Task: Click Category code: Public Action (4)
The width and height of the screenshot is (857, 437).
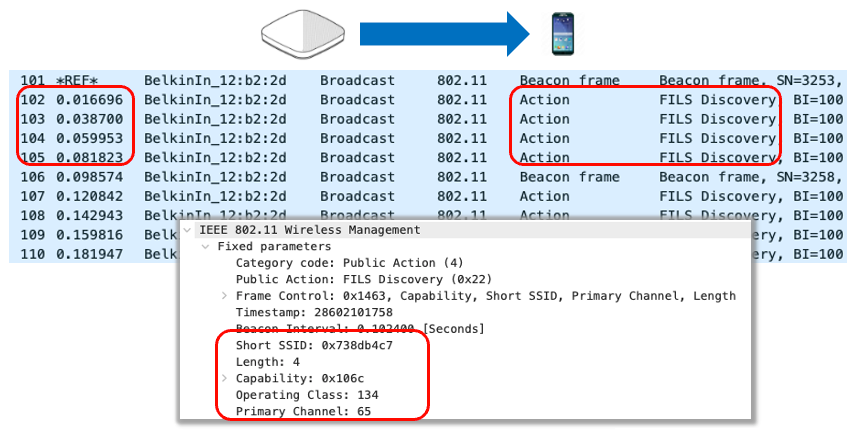Action: [350, 263]
